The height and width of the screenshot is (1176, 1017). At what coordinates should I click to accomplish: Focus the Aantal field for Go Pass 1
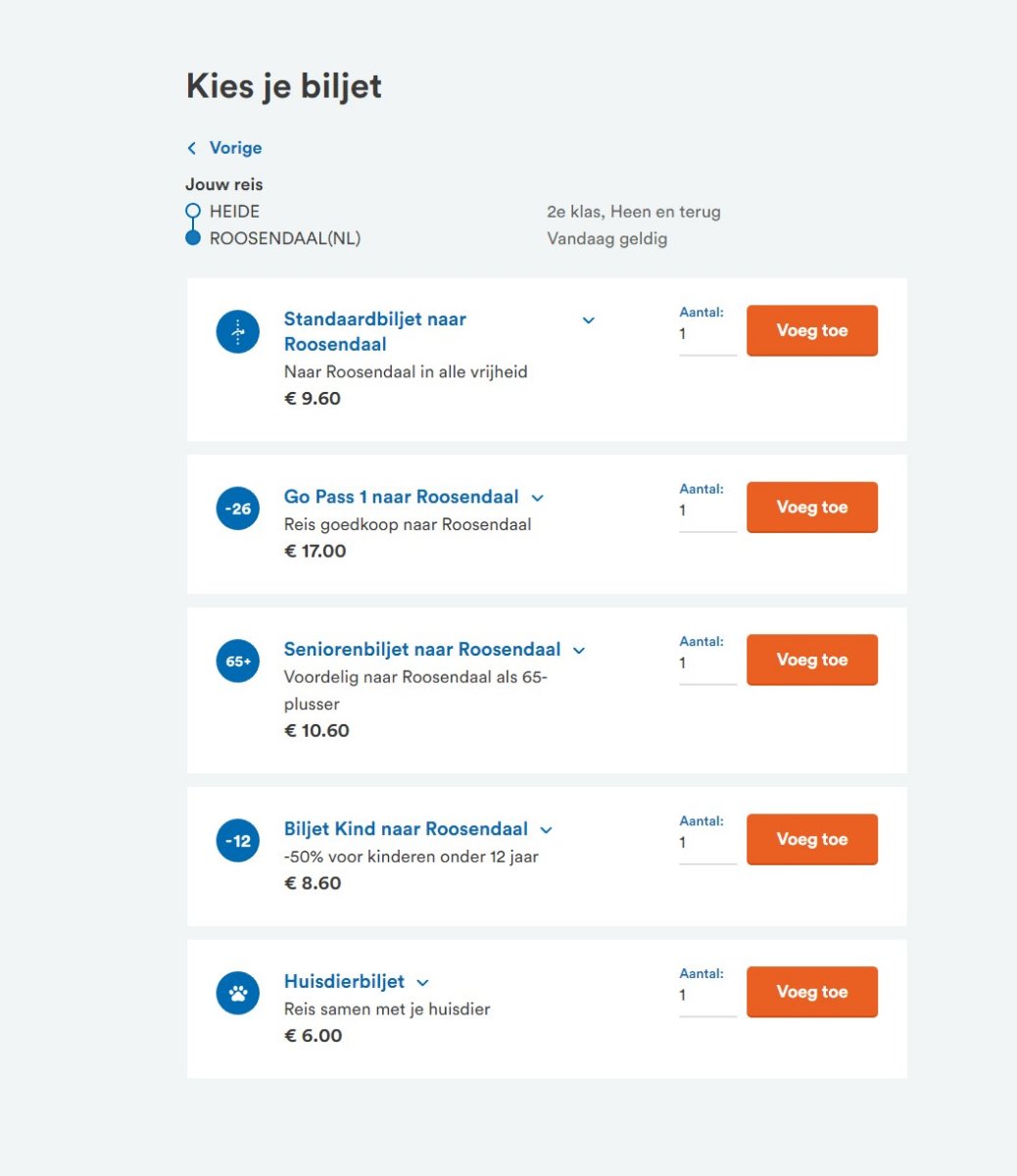(706, 512)
